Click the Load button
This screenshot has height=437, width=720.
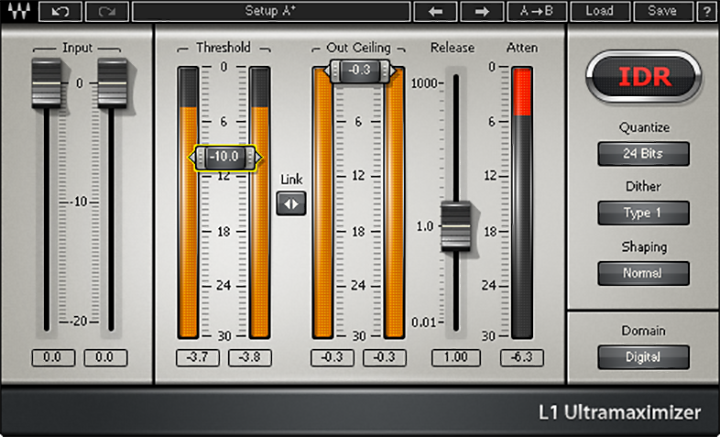(x=599, y=11)
